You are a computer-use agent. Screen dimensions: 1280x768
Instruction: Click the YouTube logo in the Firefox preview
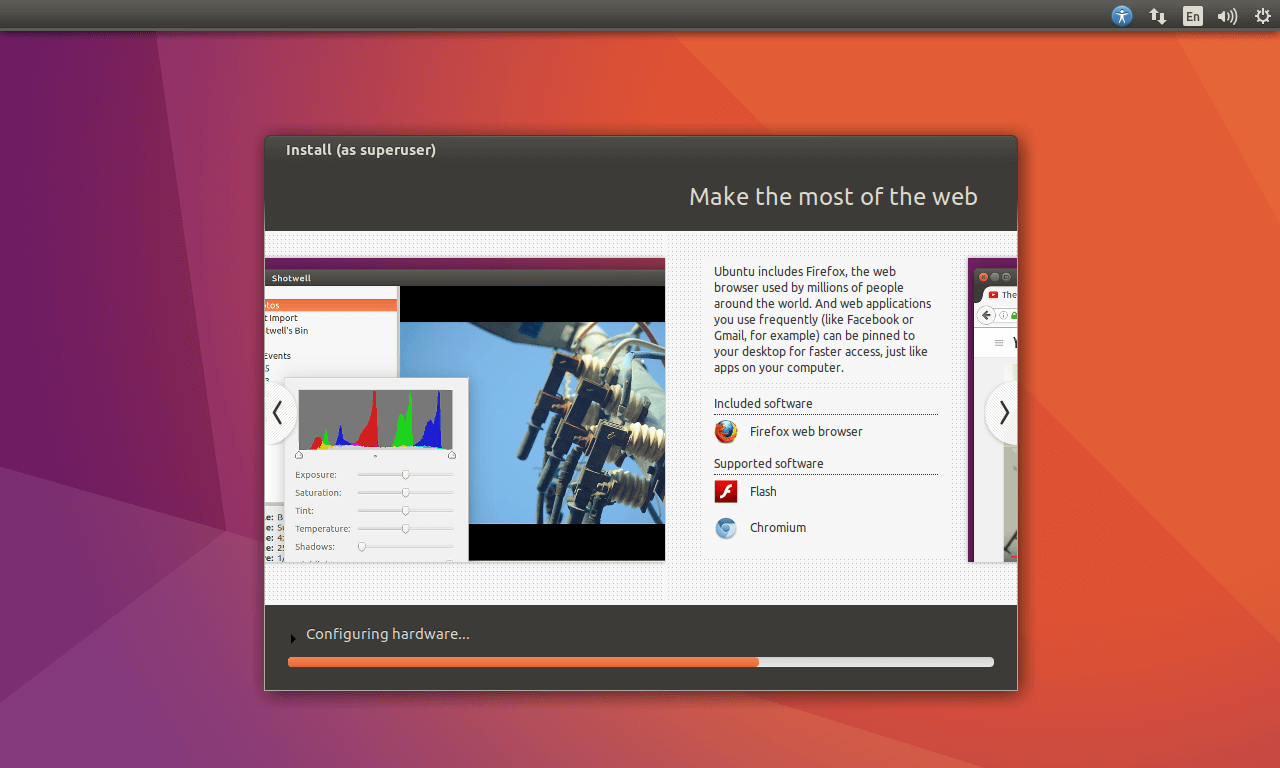pyautogui.click(x=993, y=294)
